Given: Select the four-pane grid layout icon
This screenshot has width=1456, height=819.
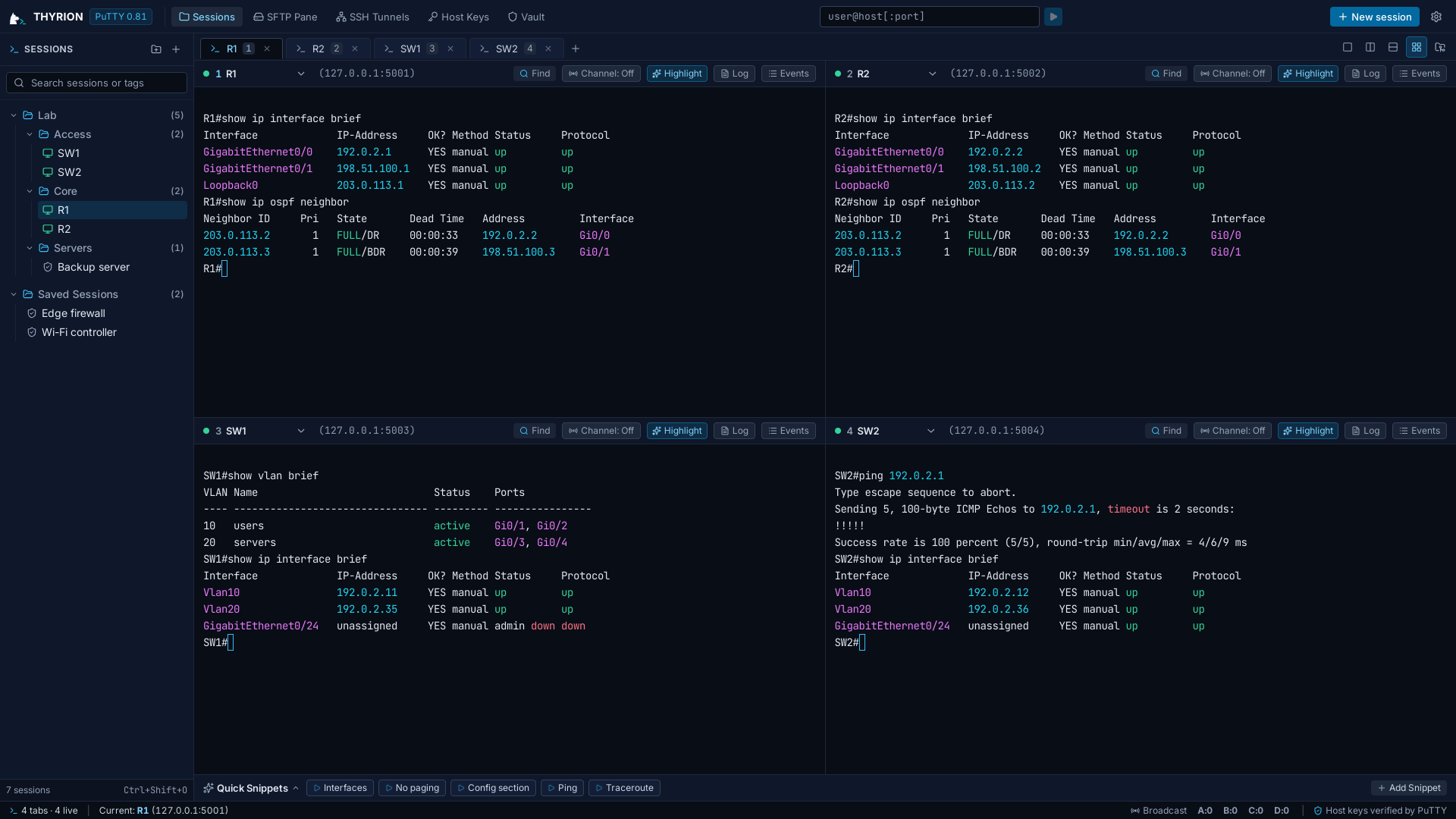Looking at the screenshot, I should pos(1417,47).
